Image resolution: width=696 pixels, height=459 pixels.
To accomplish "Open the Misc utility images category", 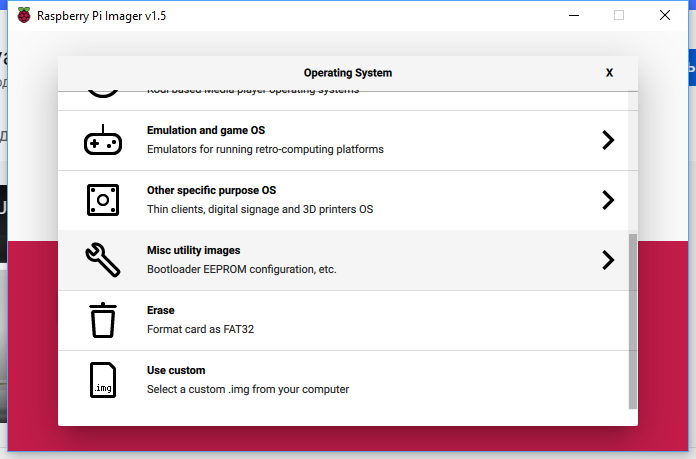I will [343, 260].
